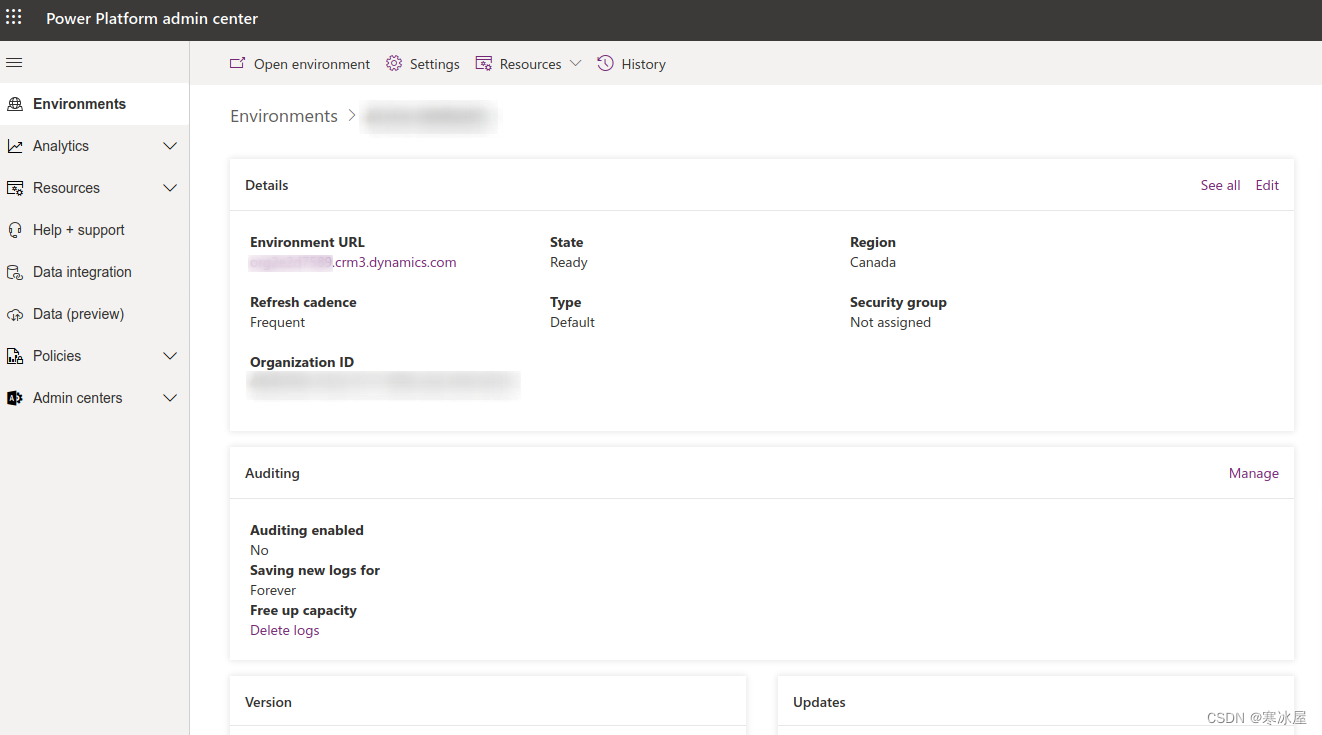1322x735 pixels.
Task: Click the Refresh cadence value Frequent
Action: 278,322
